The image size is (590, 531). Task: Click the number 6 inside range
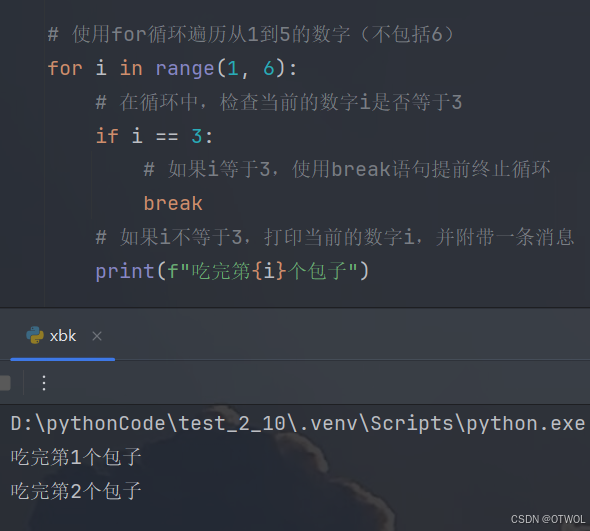pyautogui.click(x=269, y=68)
